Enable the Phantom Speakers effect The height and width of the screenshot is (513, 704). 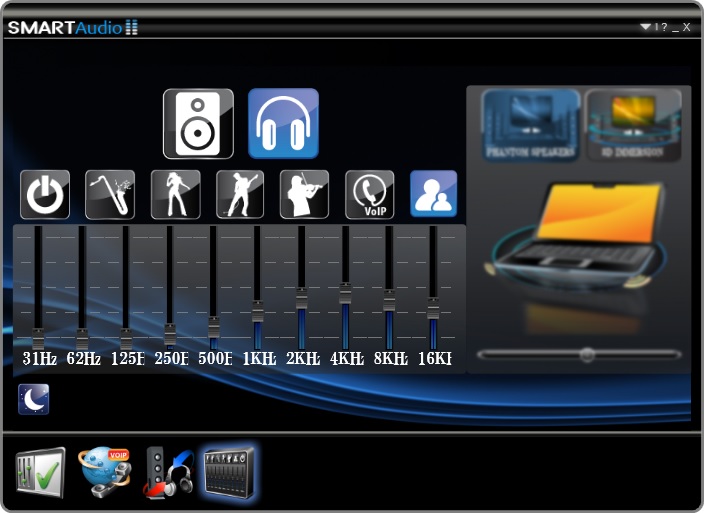coord(531,125)
